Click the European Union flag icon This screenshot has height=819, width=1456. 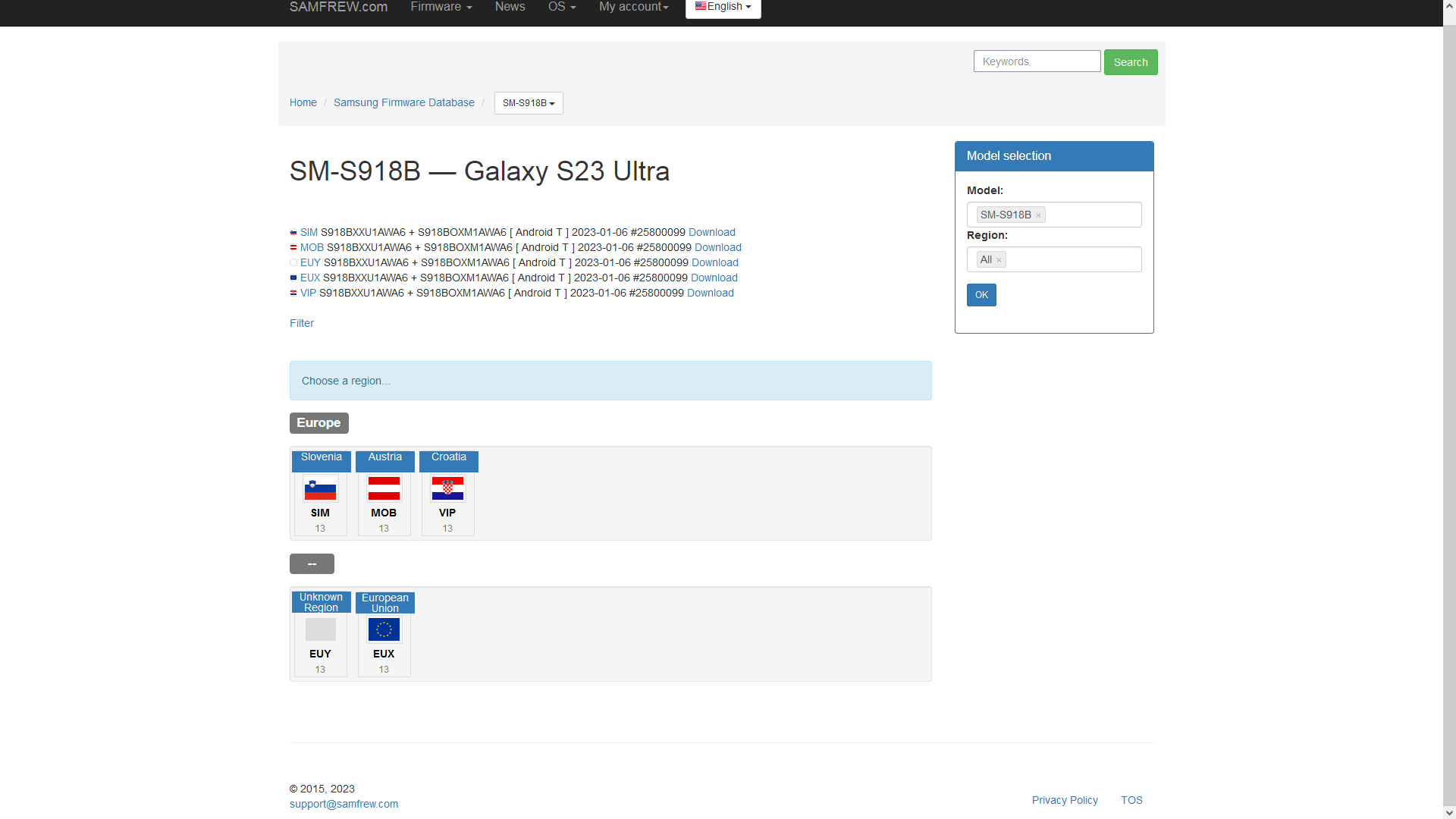(384, 629)
